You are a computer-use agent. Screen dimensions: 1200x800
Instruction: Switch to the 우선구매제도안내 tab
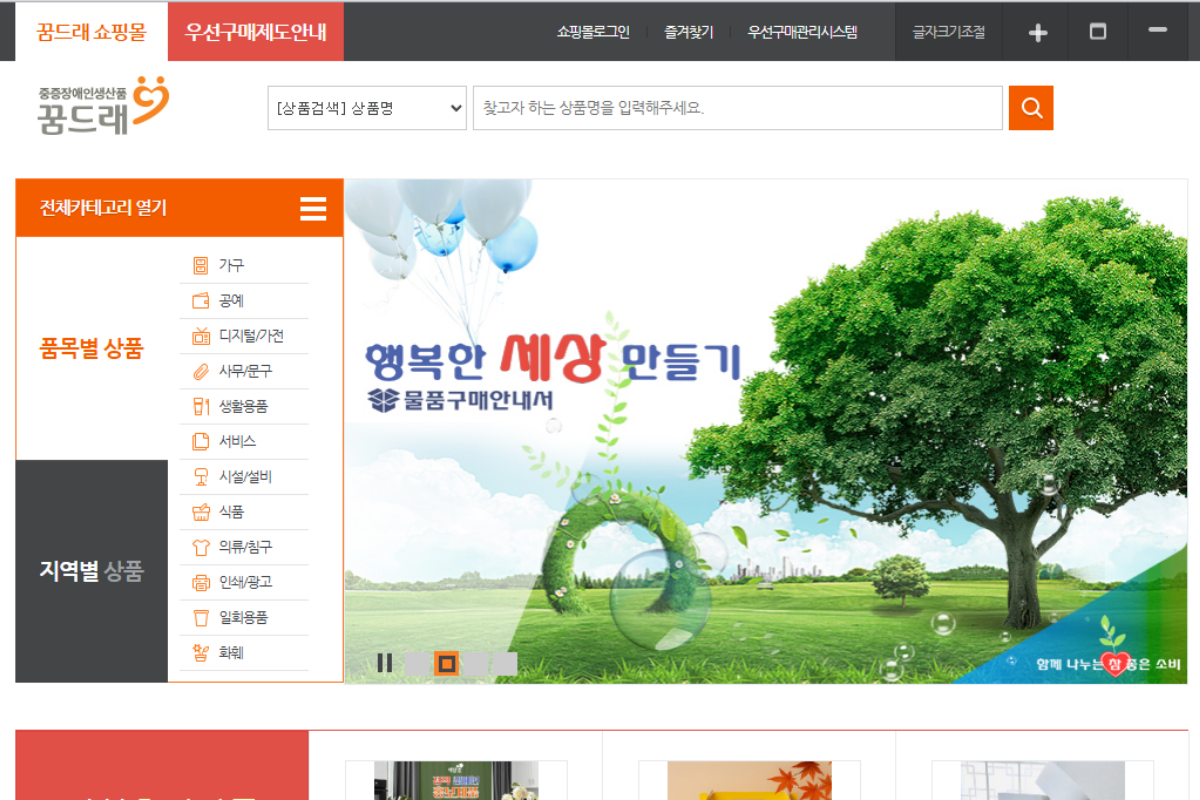tap(256, 32)
